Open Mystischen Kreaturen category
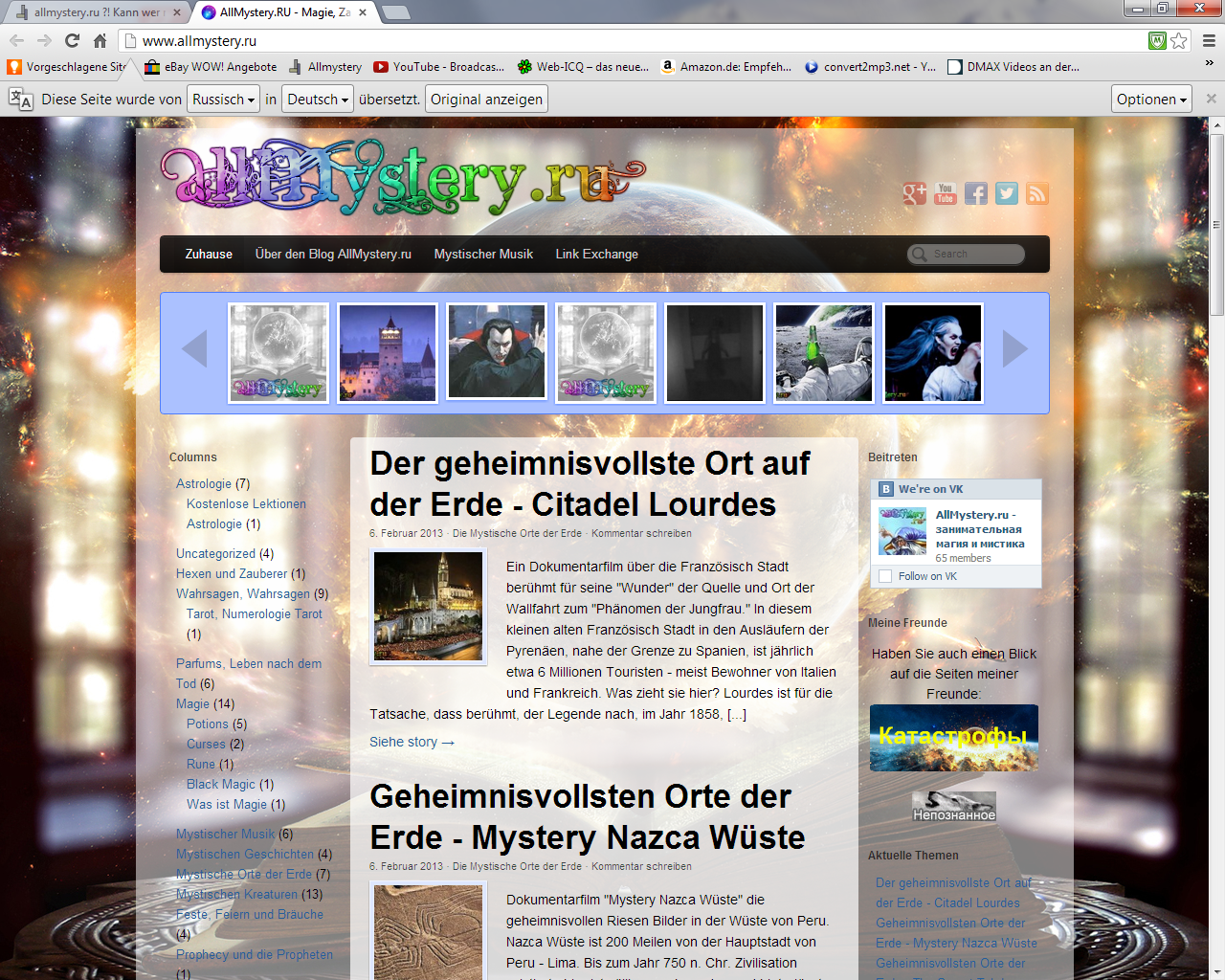Image resolution: width=1225 pixels, height=980 pixels. tap(236, 894)
